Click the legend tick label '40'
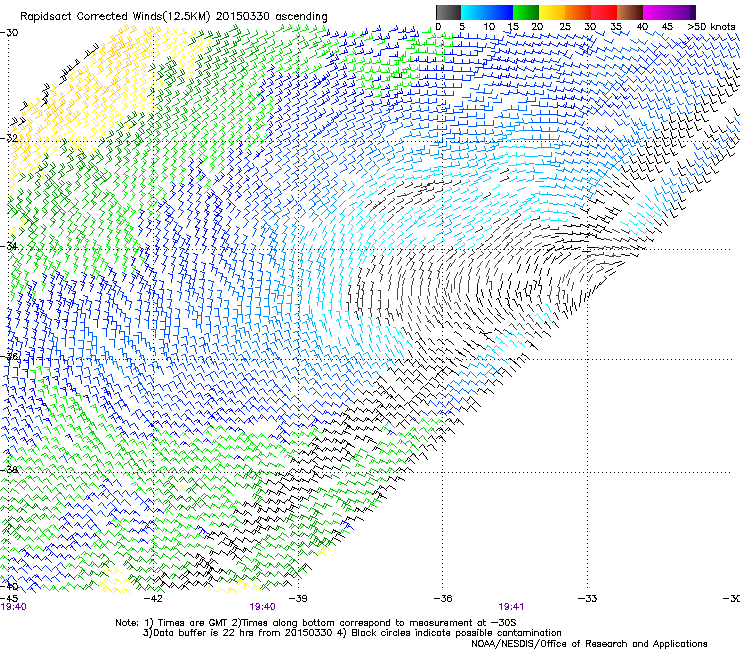The height and width of the screenshot is (650, 740). pyautogui.click(x=642, y=26)
